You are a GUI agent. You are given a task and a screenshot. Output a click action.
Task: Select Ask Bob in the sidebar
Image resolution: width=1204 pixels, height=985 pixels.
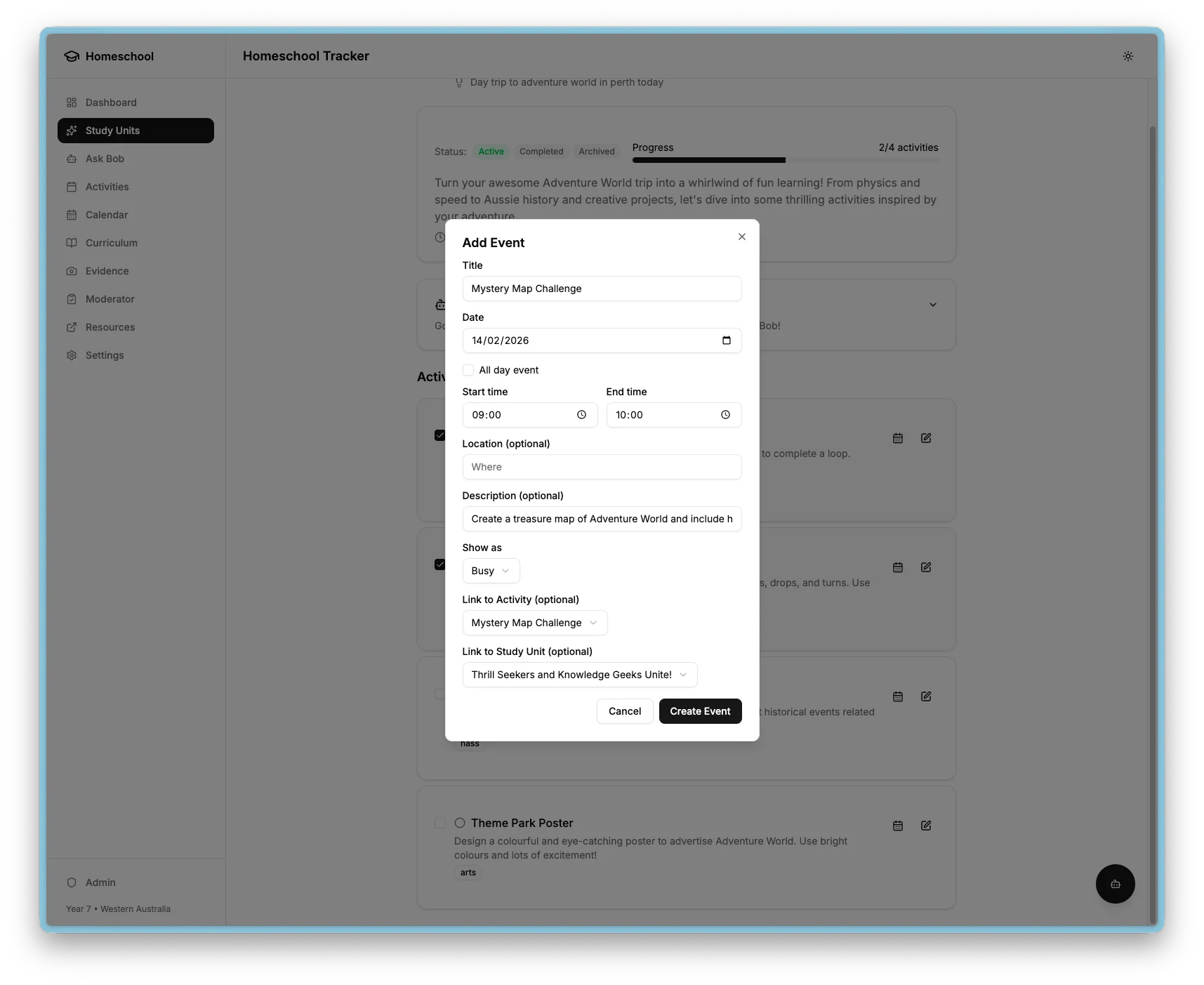(105, 159)
